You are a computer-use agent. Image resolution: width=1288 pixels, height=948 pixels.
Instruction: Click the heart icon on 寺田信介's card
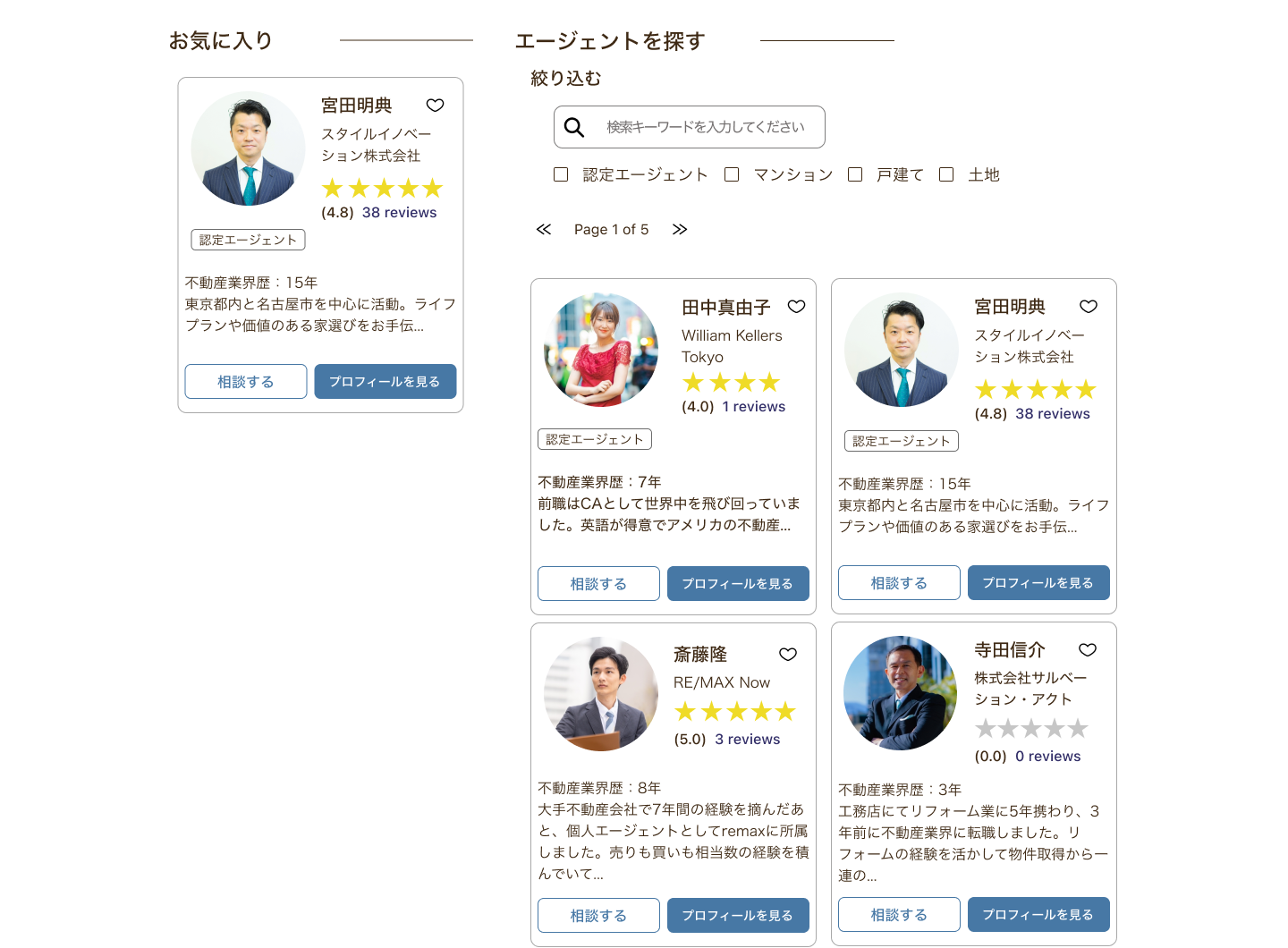tap(1088, 650)
